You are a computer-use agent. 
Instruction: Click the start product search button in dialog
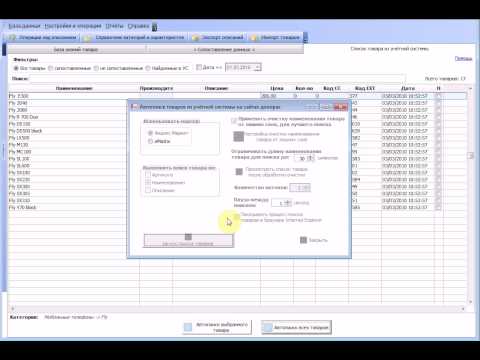[x=188, y=240]
